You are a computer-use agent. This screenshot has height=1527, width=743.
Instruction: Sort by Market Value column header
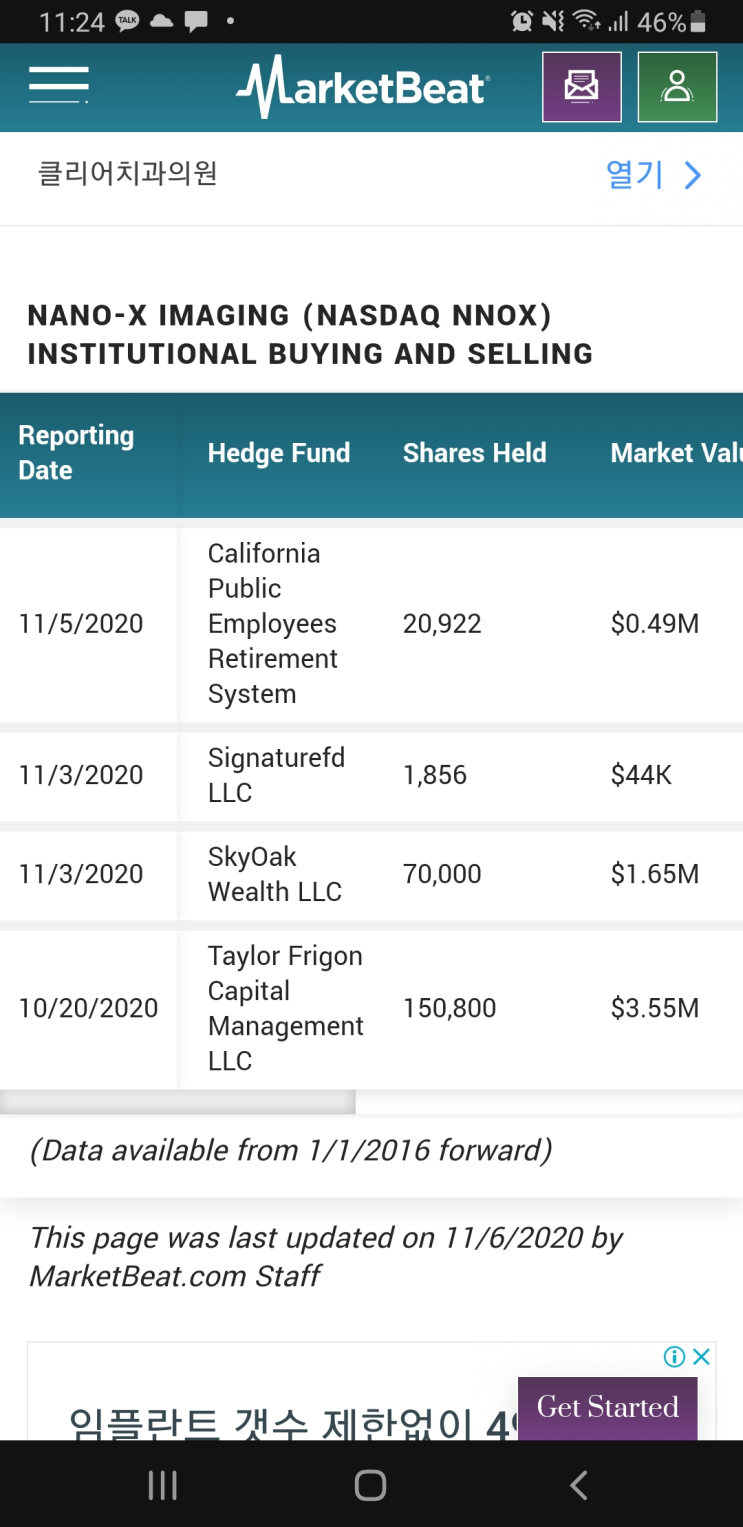676,453
